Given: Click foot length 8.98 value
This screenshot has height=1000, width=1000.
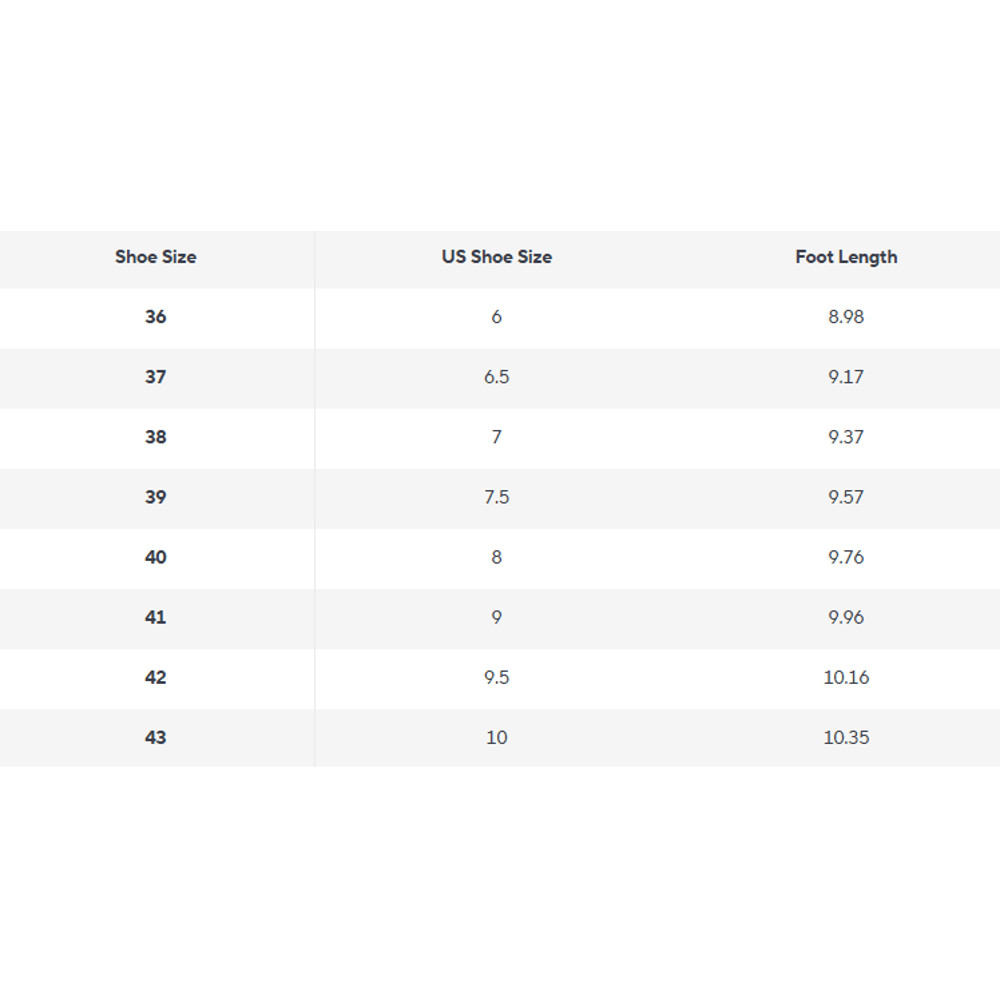Looking at the screenshot, I should click(x=846, y=317).
